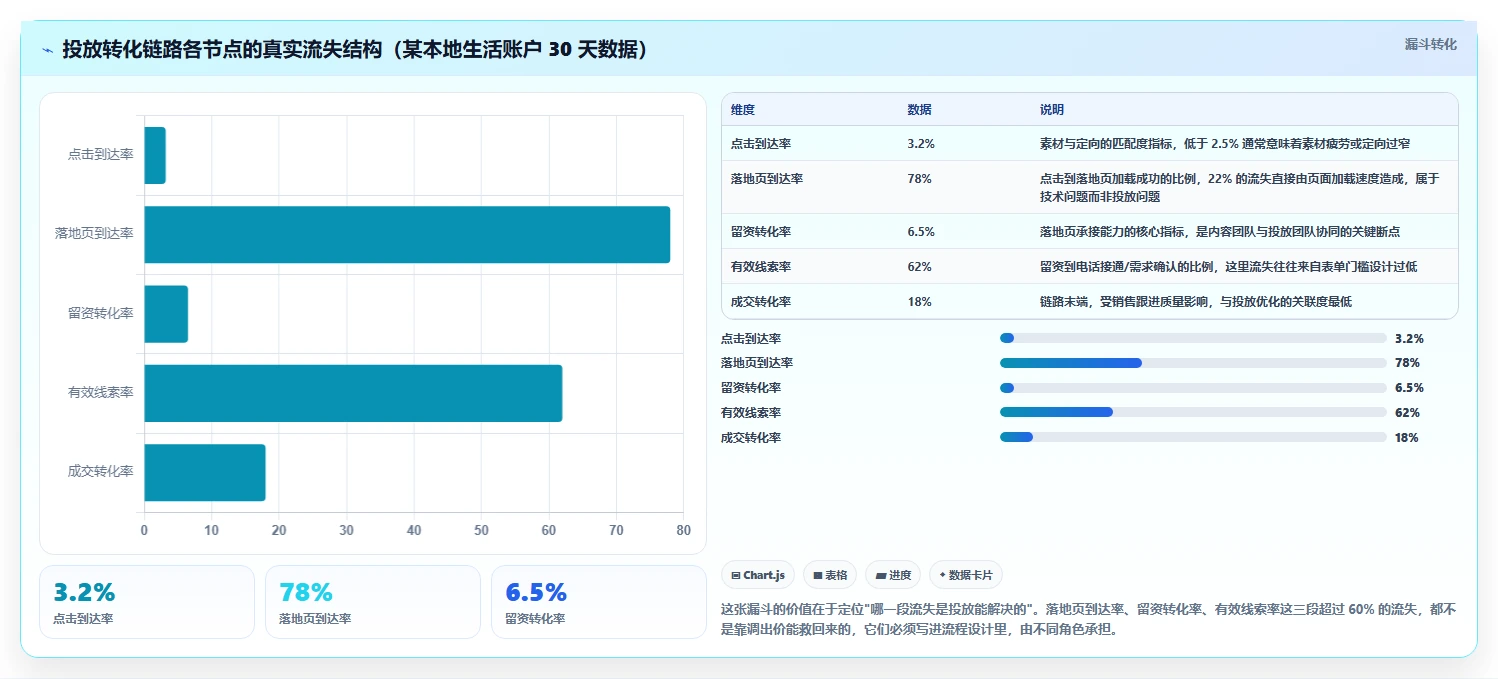
Task: Click the 有效线索率 progress bar at 62%
Action: (x=1193, y=412)
